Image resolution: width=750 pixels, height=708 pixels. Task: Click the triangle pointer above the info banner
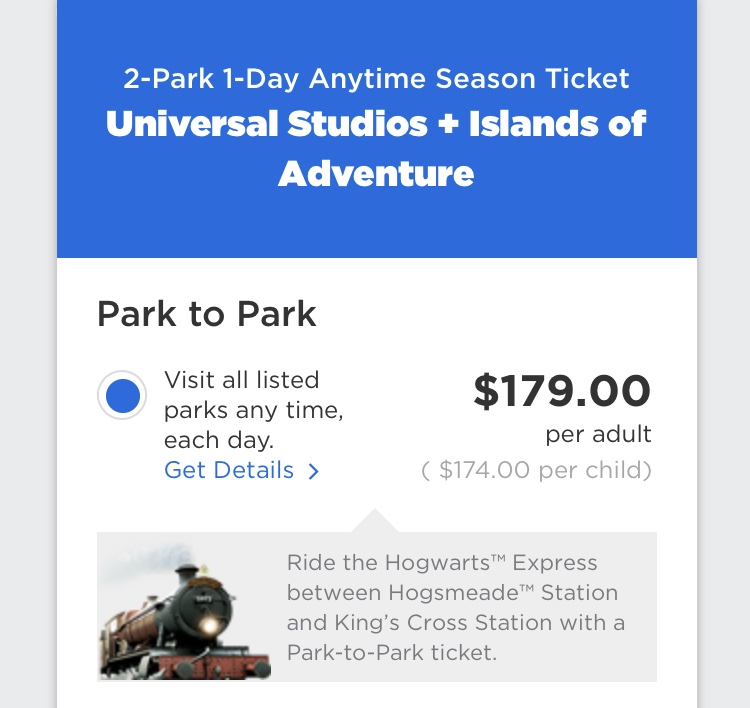(375, 521)
